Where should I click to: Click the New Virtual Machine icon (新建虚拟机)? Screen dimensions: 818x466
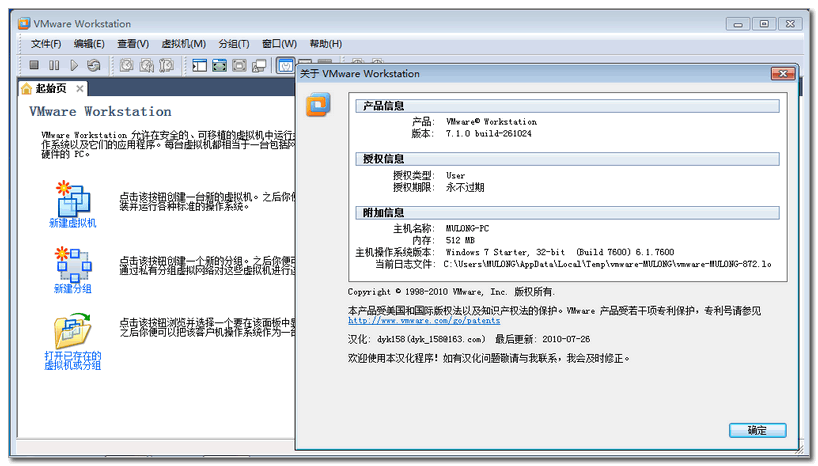[x=73, y=198]
